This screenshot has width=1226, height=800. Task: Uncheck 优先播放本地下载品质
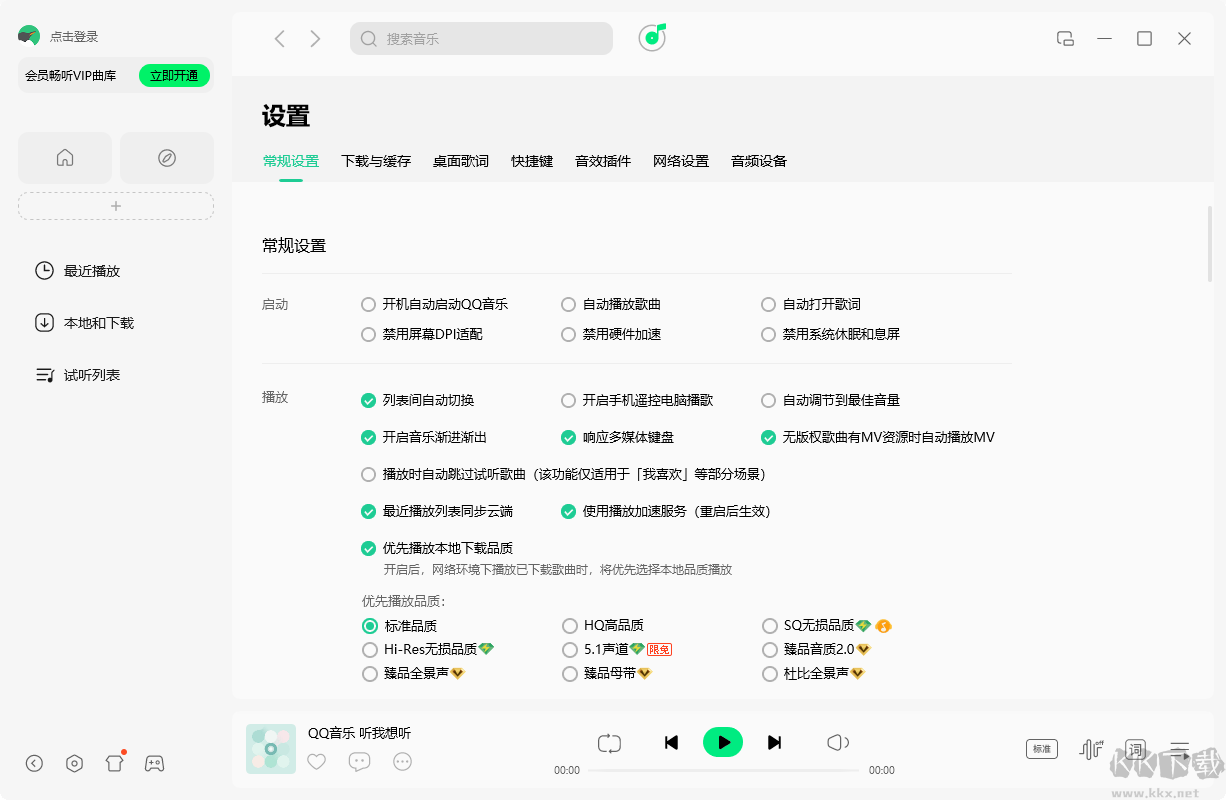(x=368, y=548)
